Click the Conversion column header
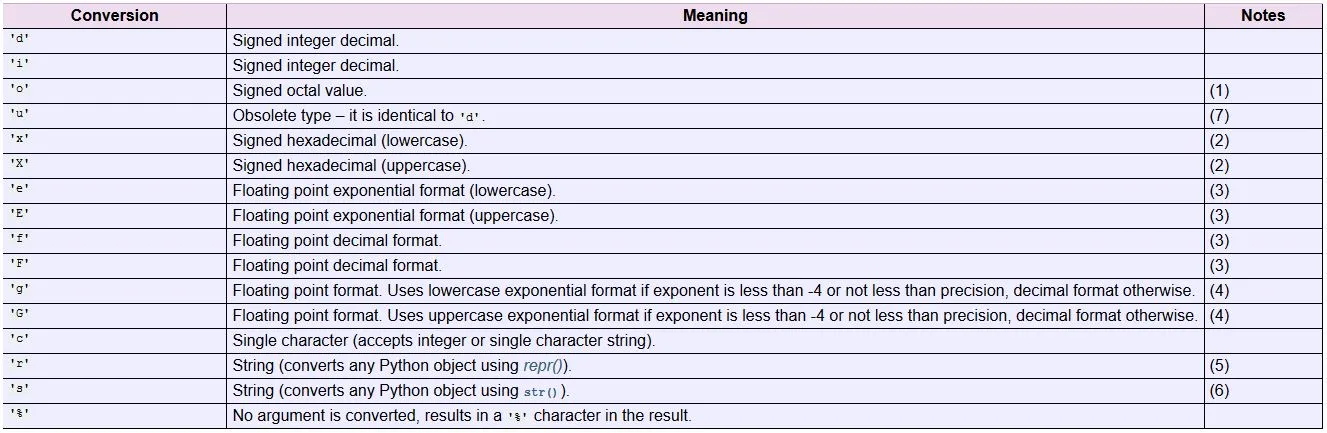The image size is (1327, 433). [x=114, y=16]
